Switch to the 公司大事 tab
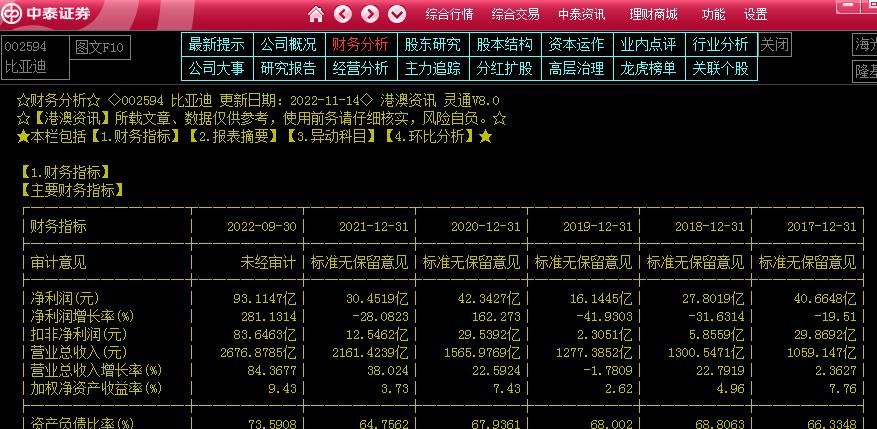The width and height of the screenshot is (877, 429). point(217,68)
